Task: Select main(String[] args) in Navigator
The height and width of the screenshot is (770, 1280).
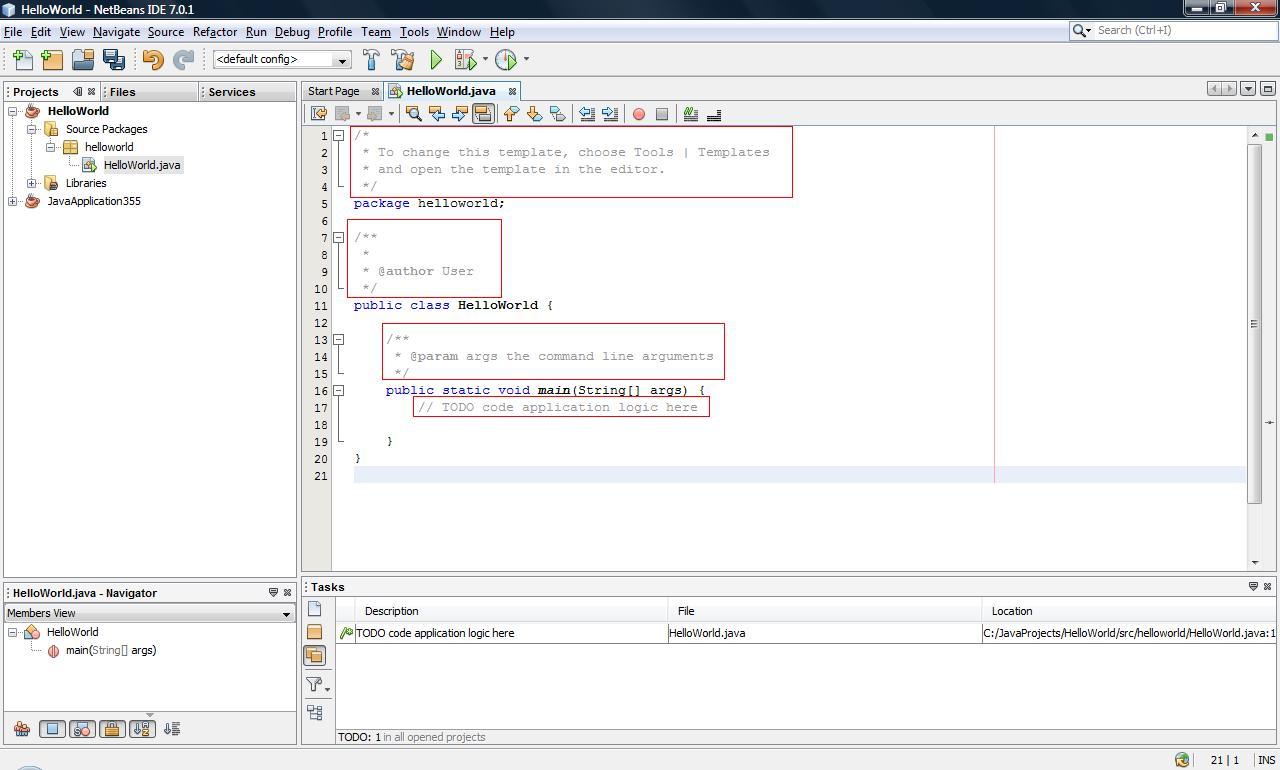Action: pos(111,650)
